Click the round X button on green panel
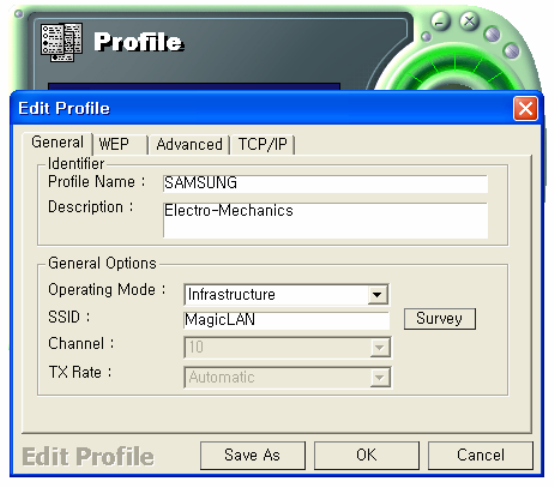 (470, 21)
